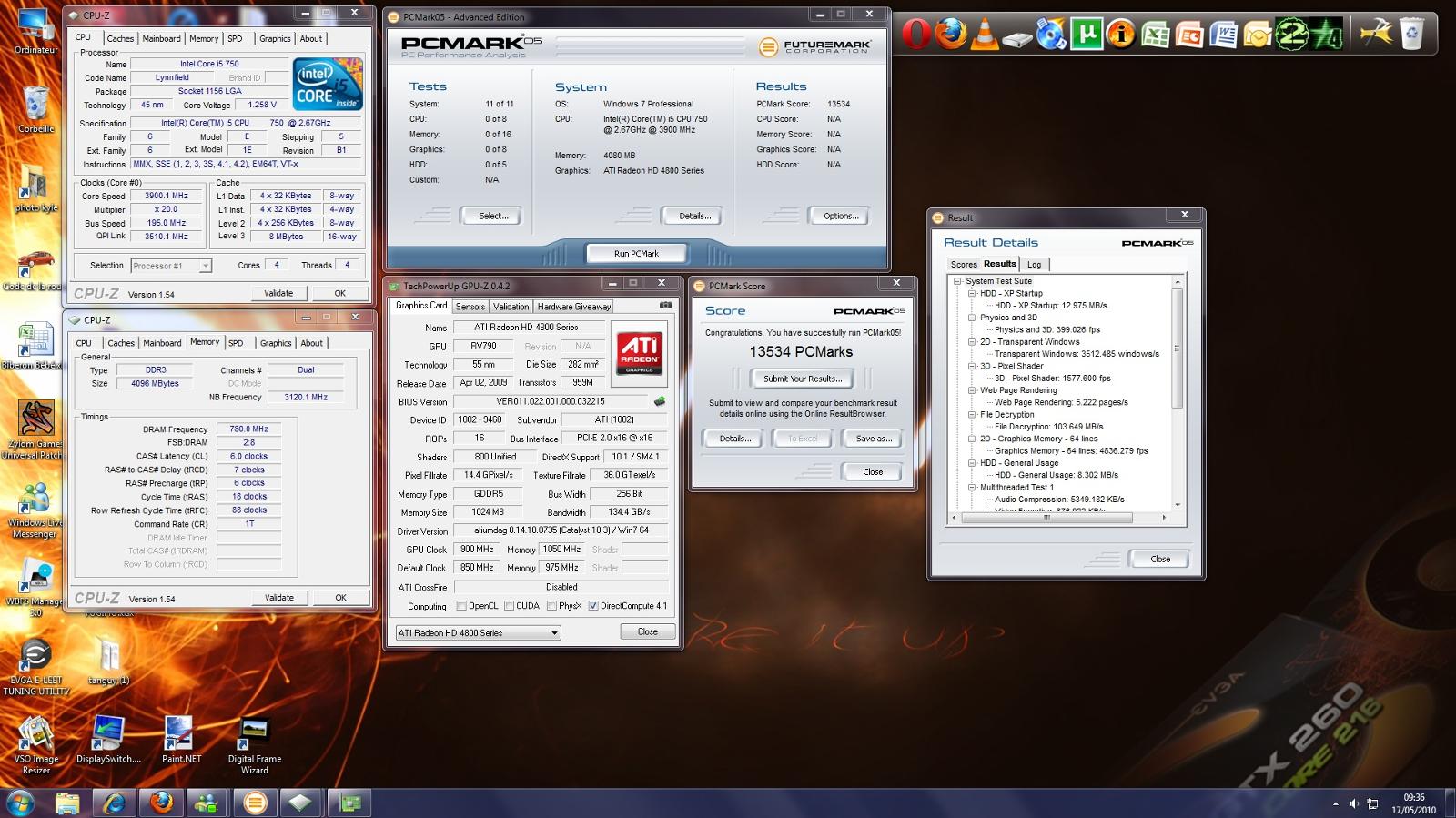Collapse the 2D - Transparent Windows node
1456x818 pixels.
(972, 342)
